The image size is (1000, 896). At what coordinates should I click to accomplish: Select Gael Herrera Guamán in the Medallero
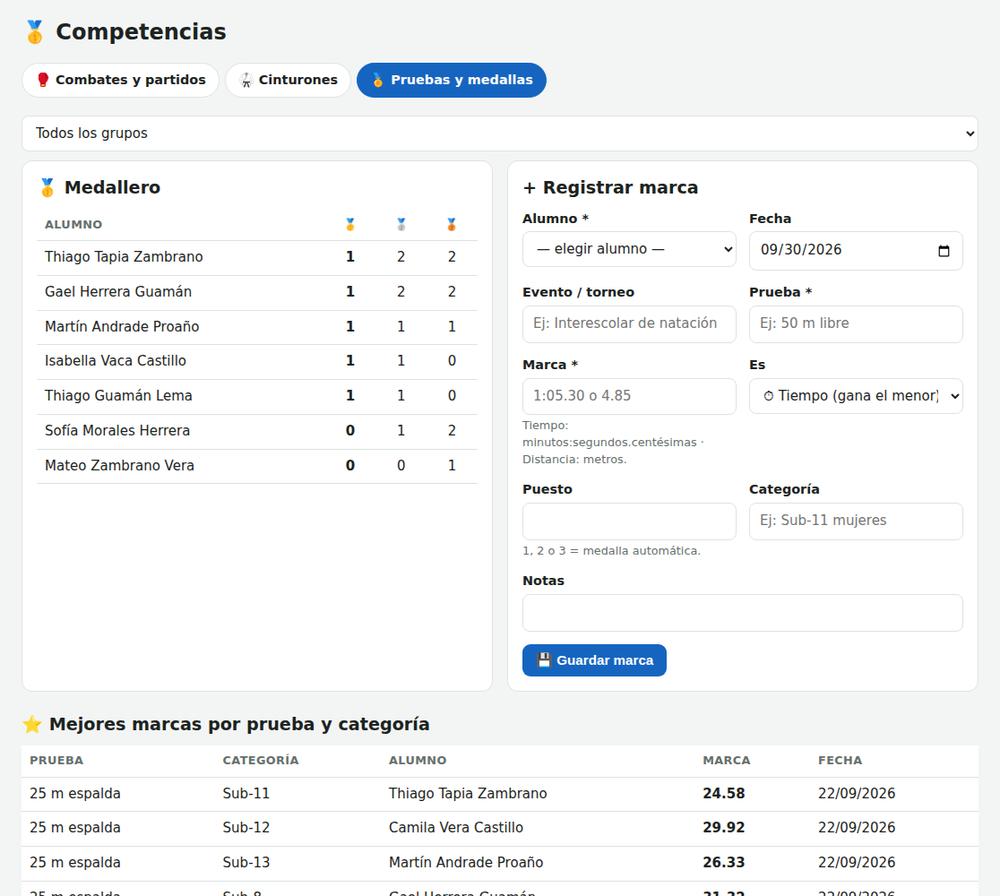(257, 293)
